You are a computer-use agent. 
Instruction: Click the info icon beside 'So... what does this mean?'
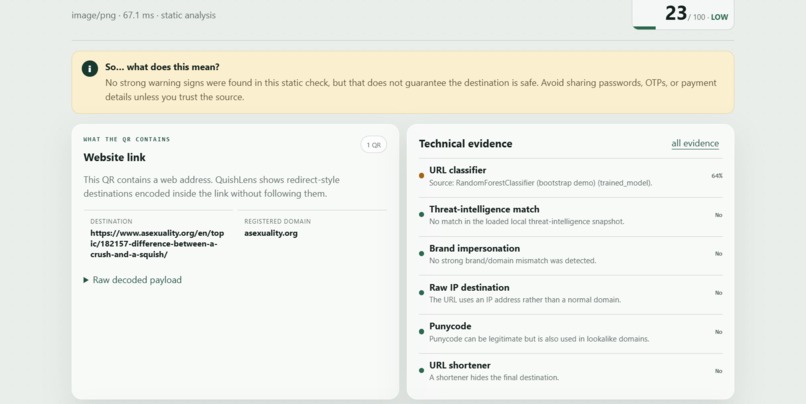[89, 68]
